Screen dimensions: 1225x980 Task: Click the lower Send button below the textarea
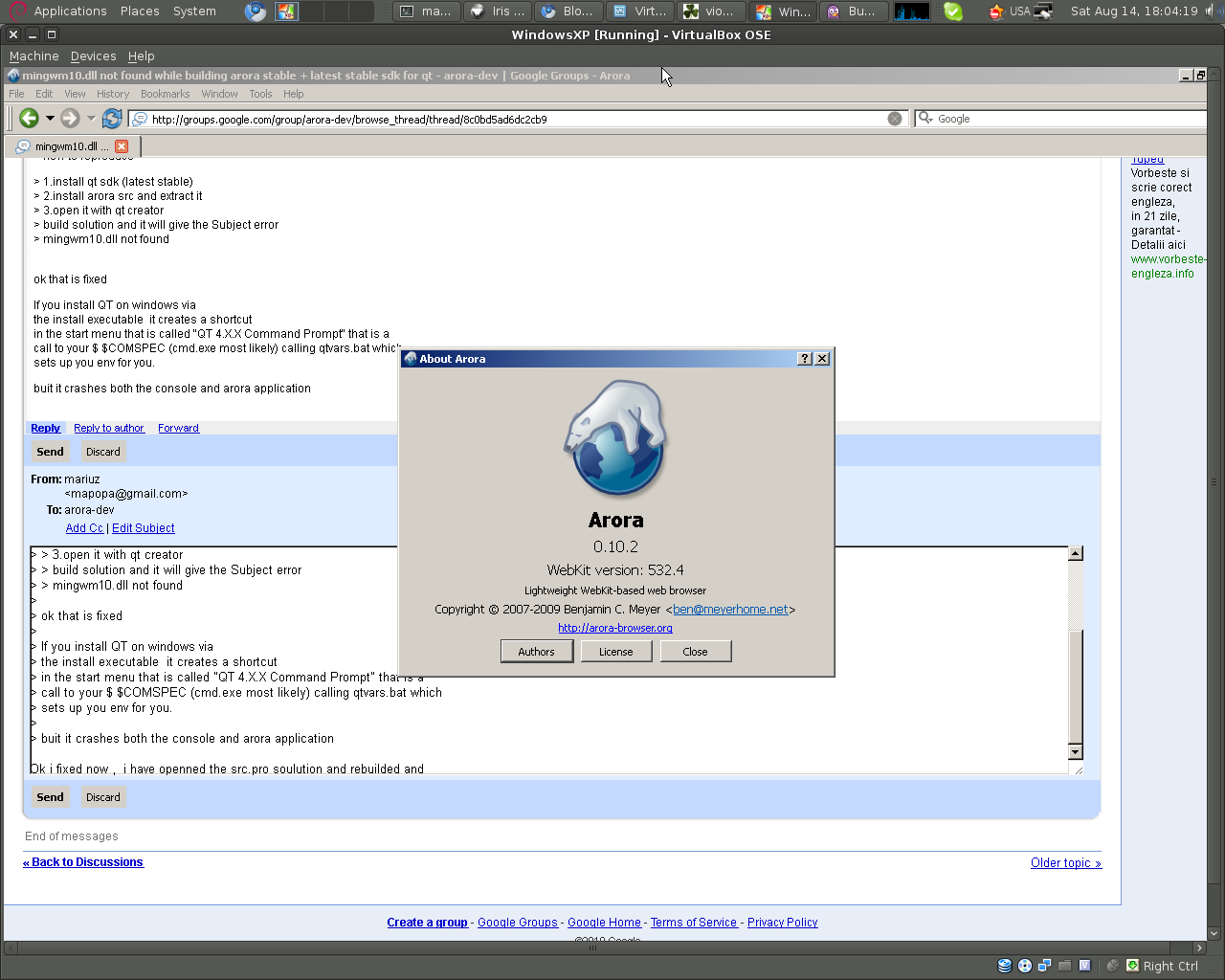tap(50, 797)
